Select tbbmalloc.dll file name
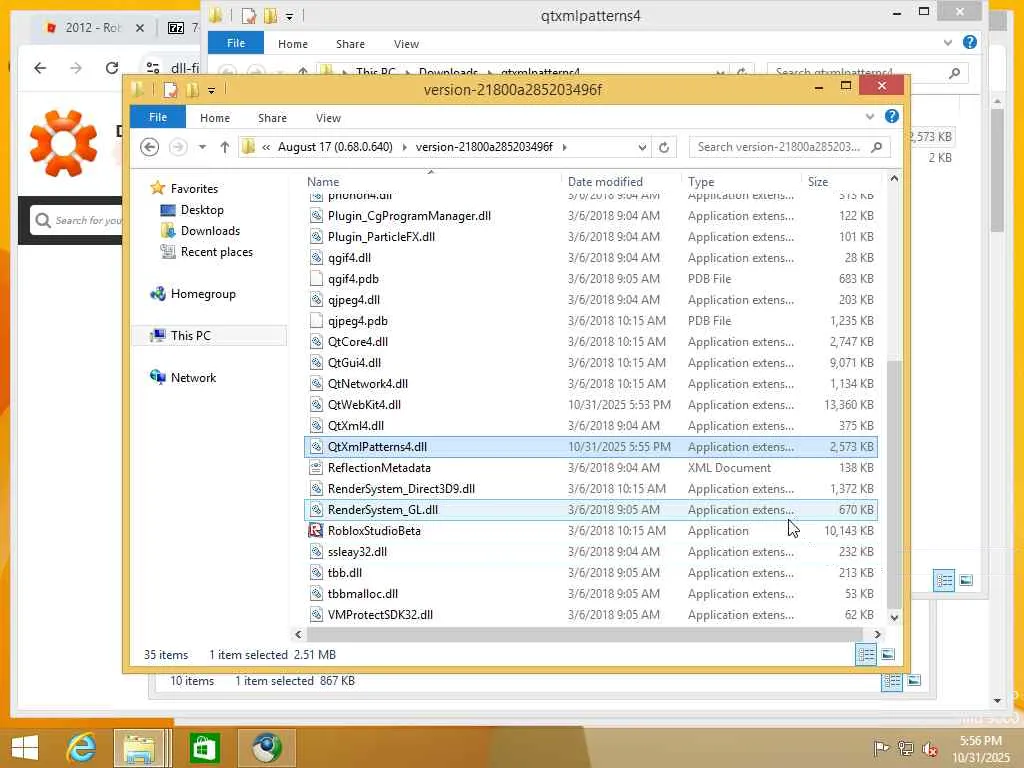 click(x=362, y=594)
